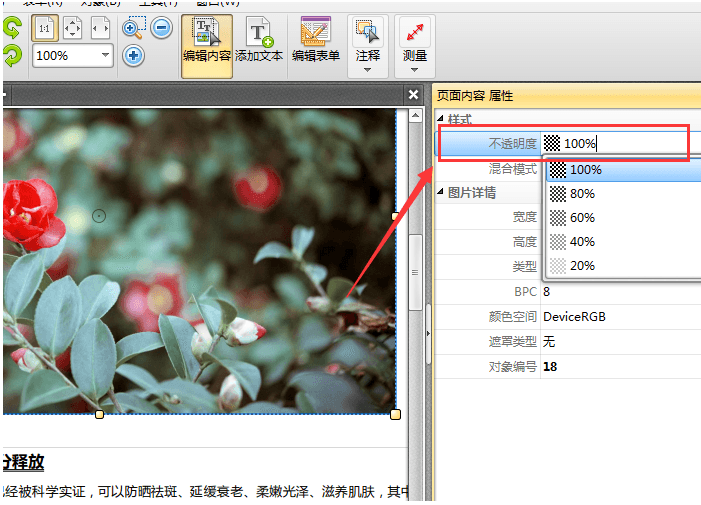
Task: Select the 页面内容 属性 panel title
Action: click(475, 96)
